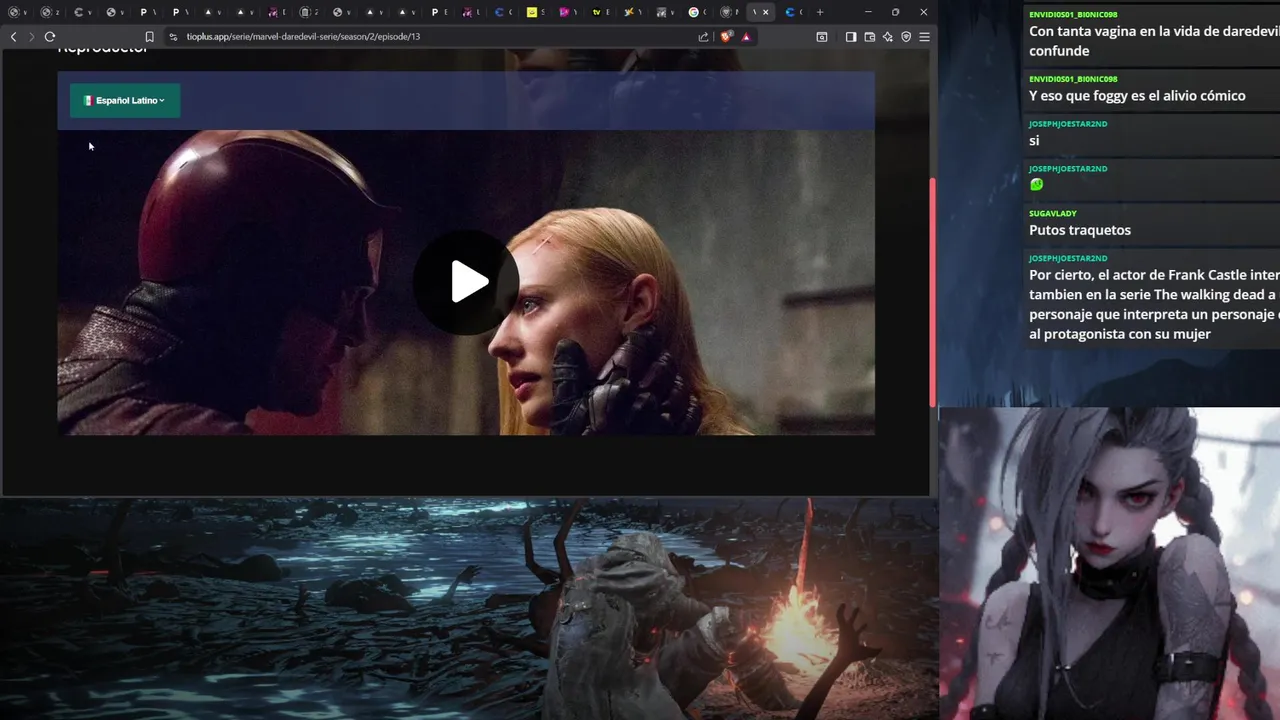The height and width of the screenshot is (720, 1280).
Task: Reload the tioplus.app page
Action: tap(49, 37)
